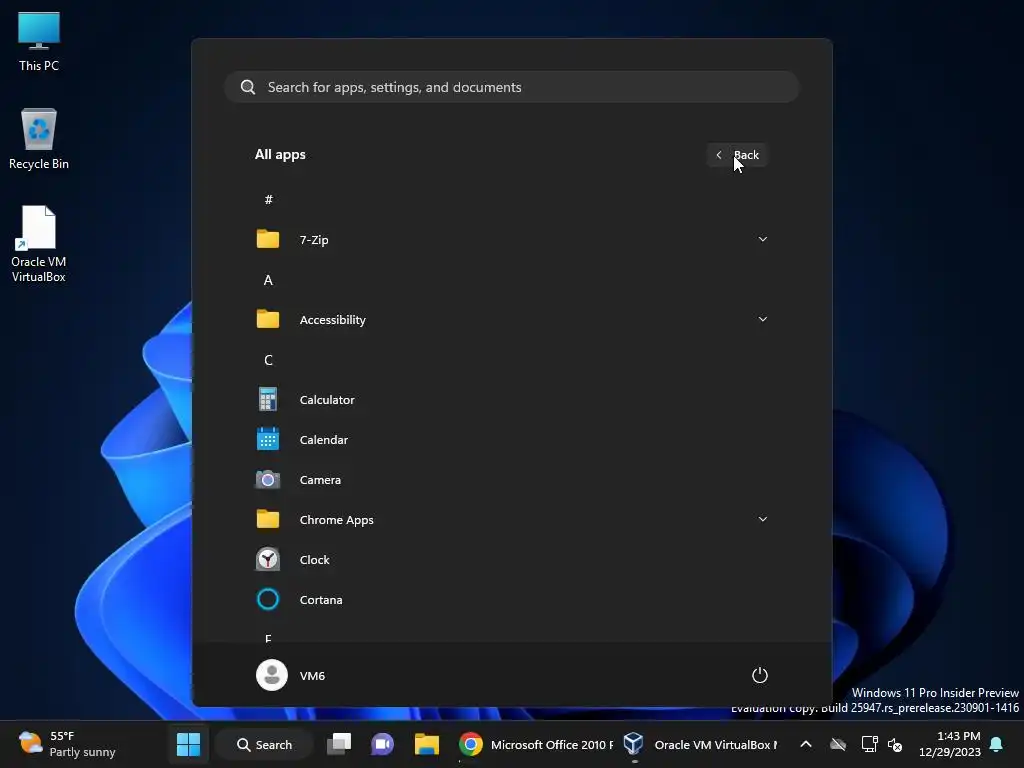Open the Teams Chat taskbar icon

click(x=383, y=744)
